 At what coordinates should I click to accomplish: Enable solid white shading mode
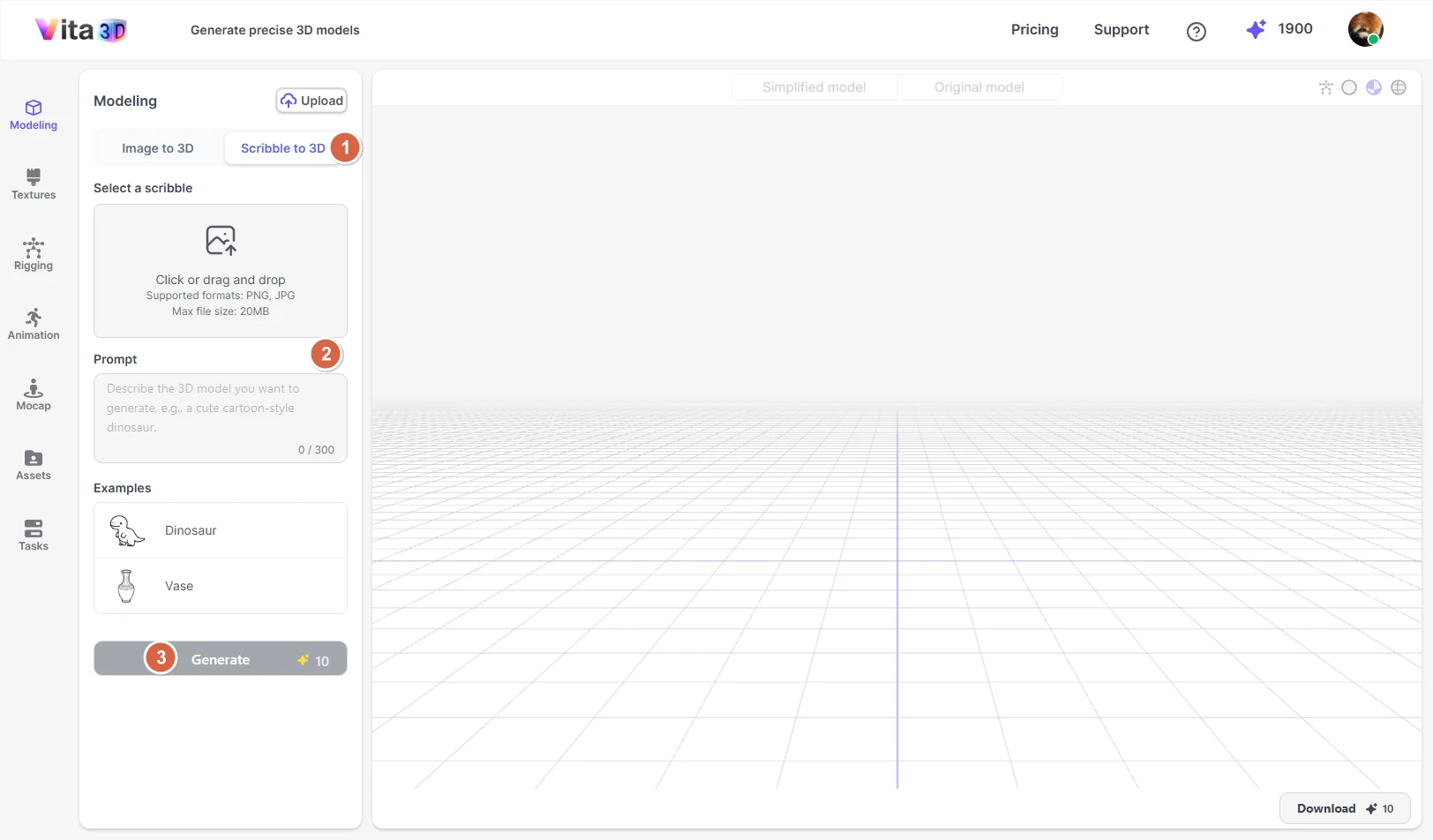click(x=1349, y=87)
